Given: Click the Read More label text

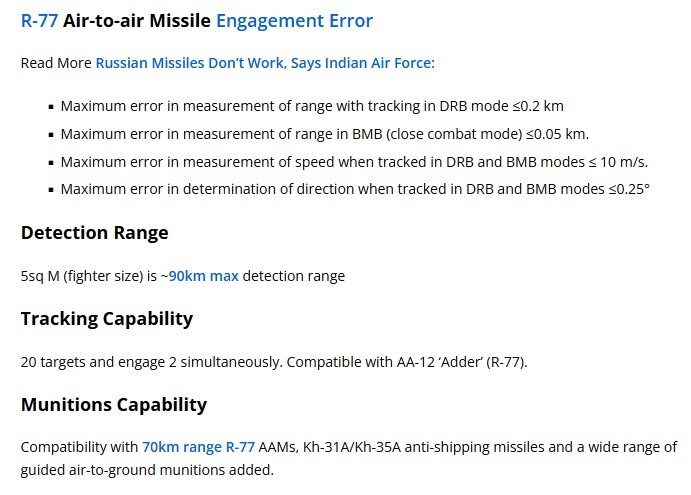Looking at the screenshot, I should click(x=56, y=63).
